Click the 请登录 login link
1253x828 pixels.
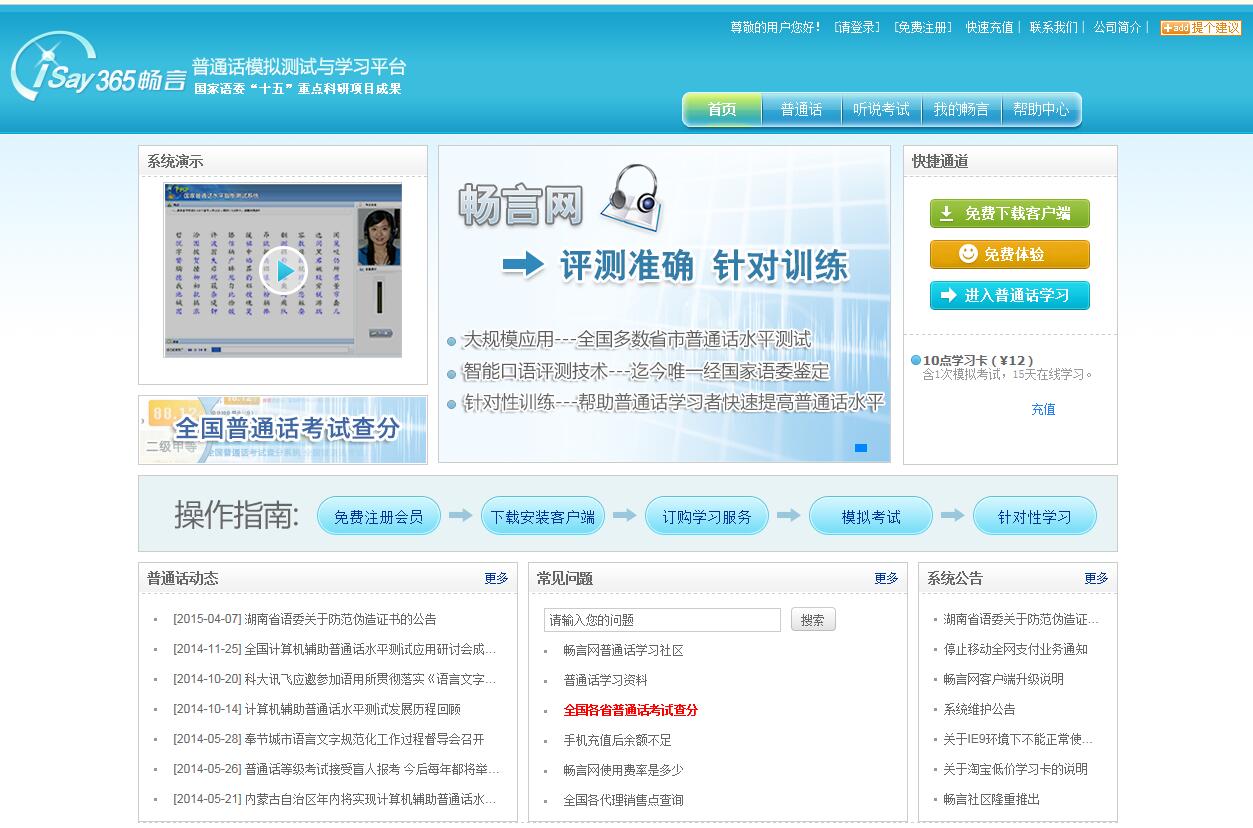point(857,28)
